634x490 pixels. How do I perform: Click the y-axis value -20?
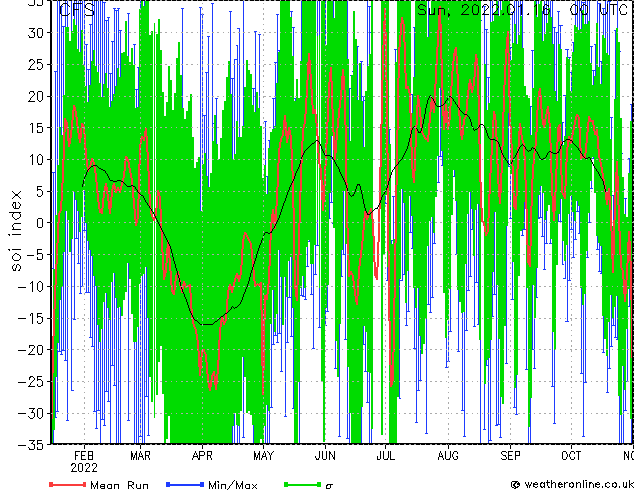31,350
